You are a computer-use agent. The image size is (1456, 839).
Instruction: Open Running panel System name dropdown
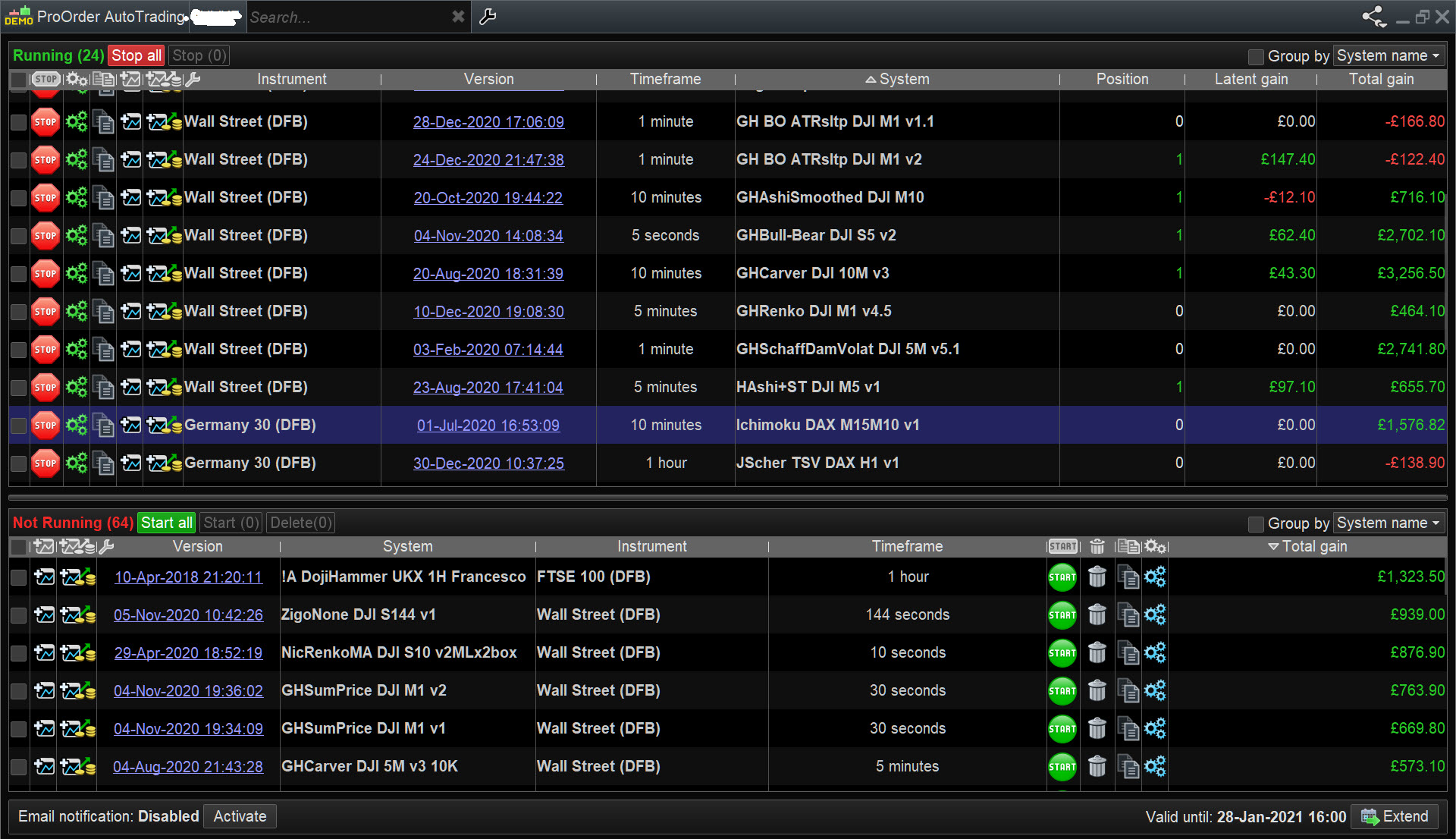point(1388,56)
